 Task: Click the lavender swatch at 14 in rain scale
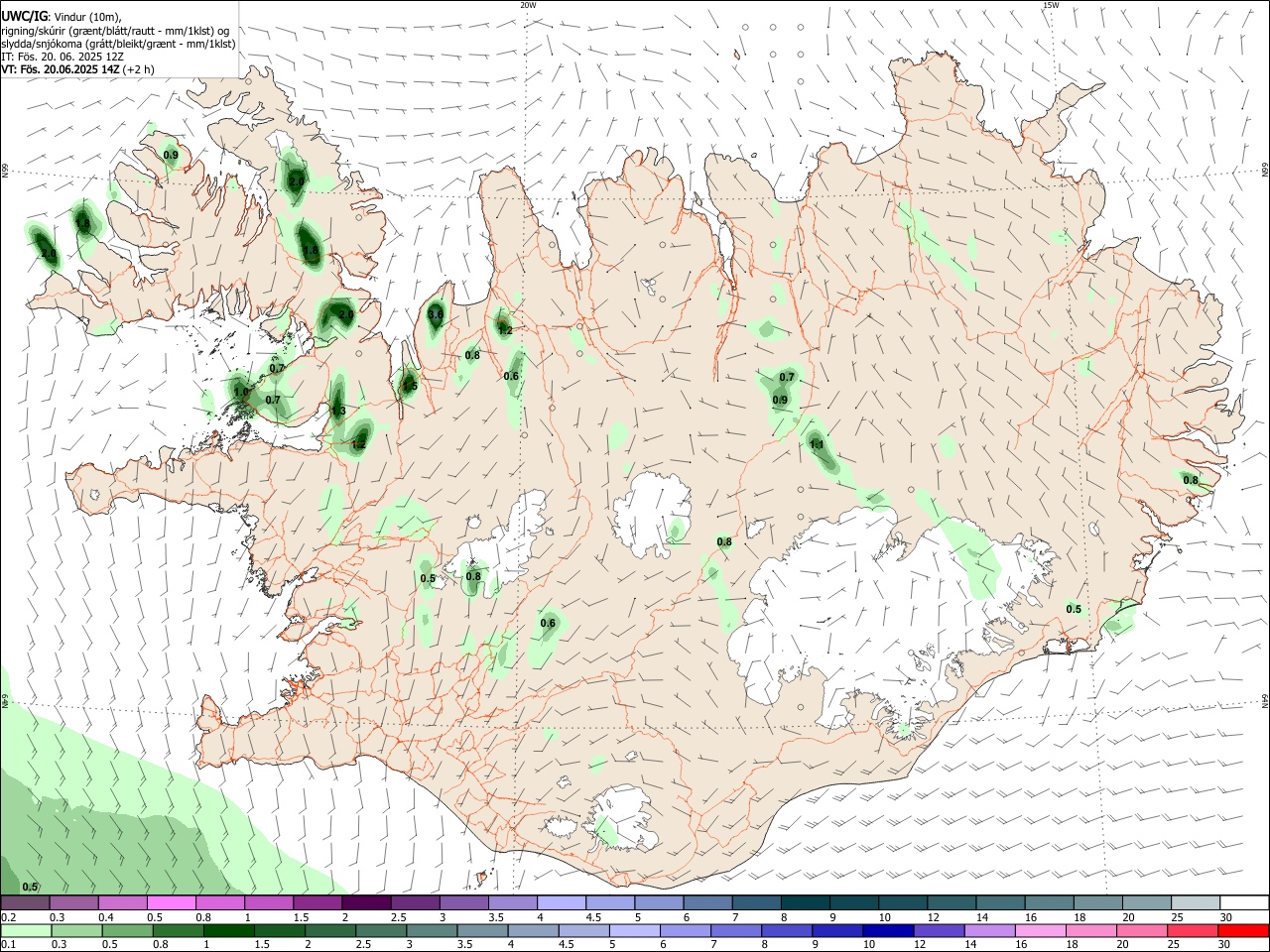click(988, 930)
